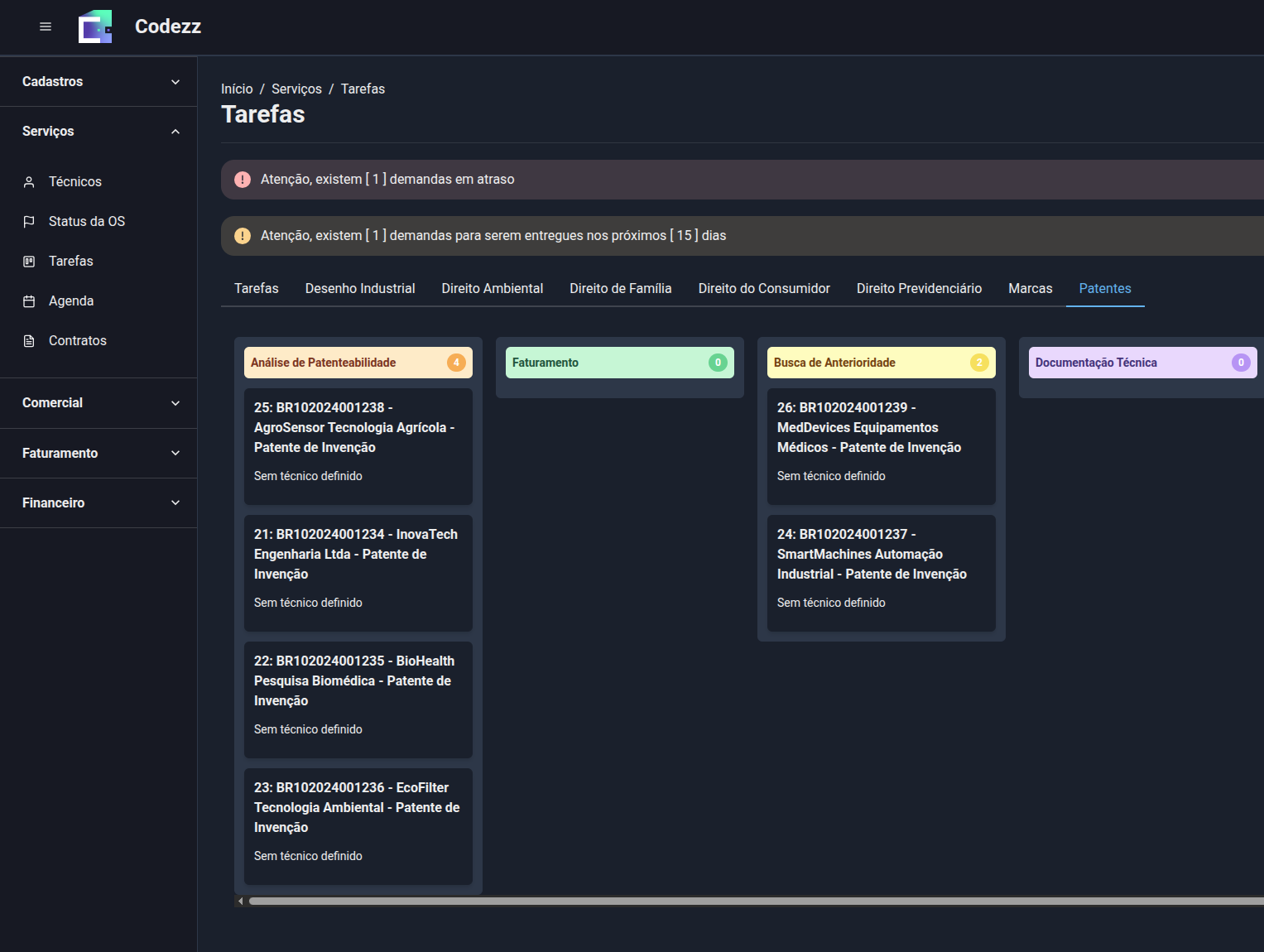
Task: Open the Direito Ambiental tab
Action: [x=492, y=288]
